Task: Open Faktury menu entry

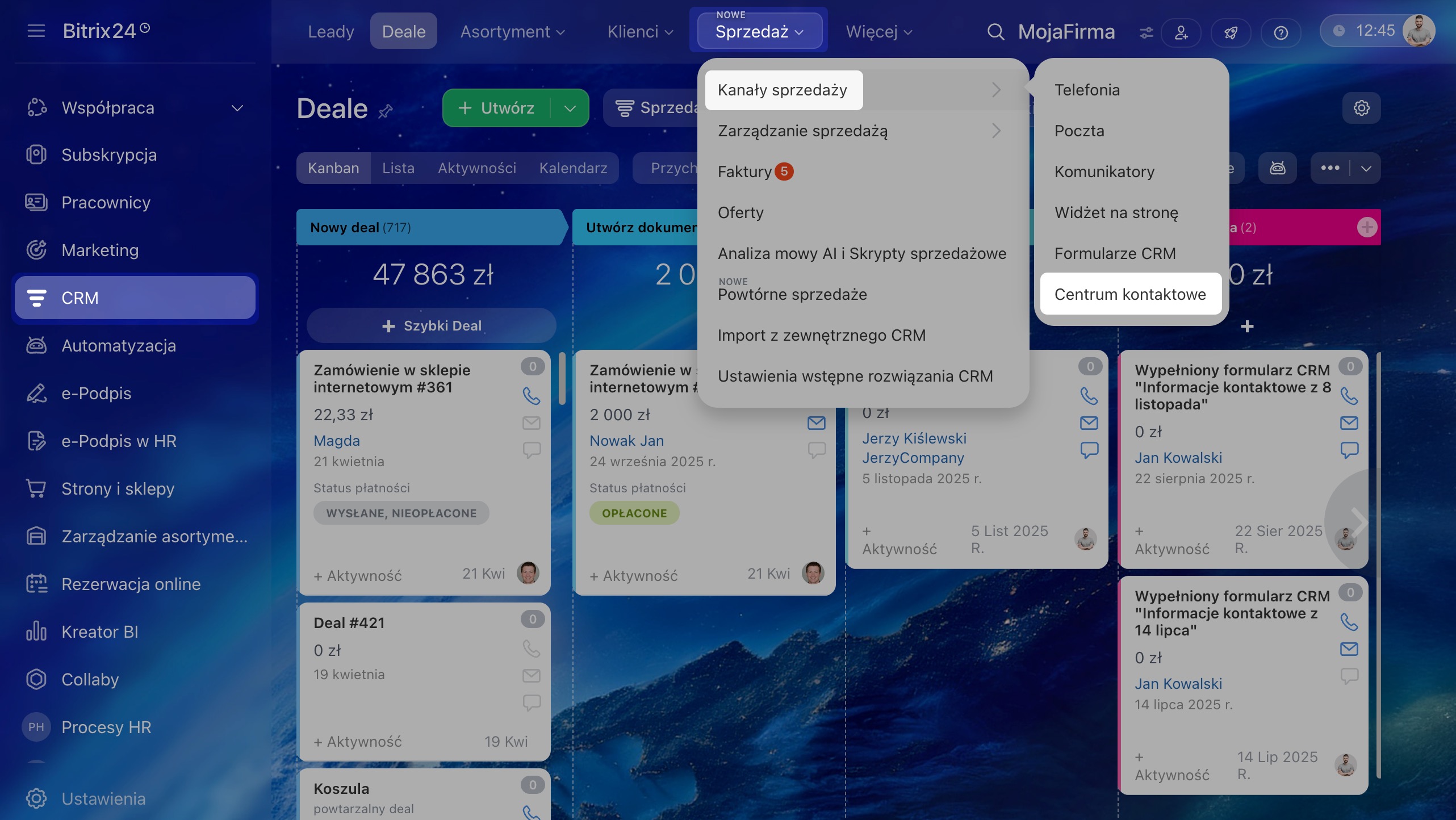Action: point(744,171)
